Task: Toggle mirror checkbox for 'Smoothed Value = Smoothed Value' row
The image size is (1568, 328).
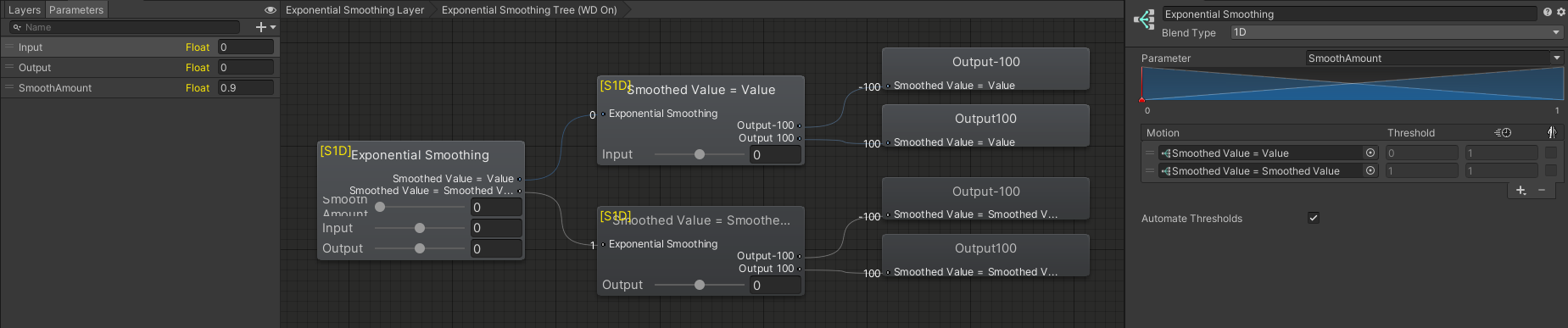Action: [1550, 170]
